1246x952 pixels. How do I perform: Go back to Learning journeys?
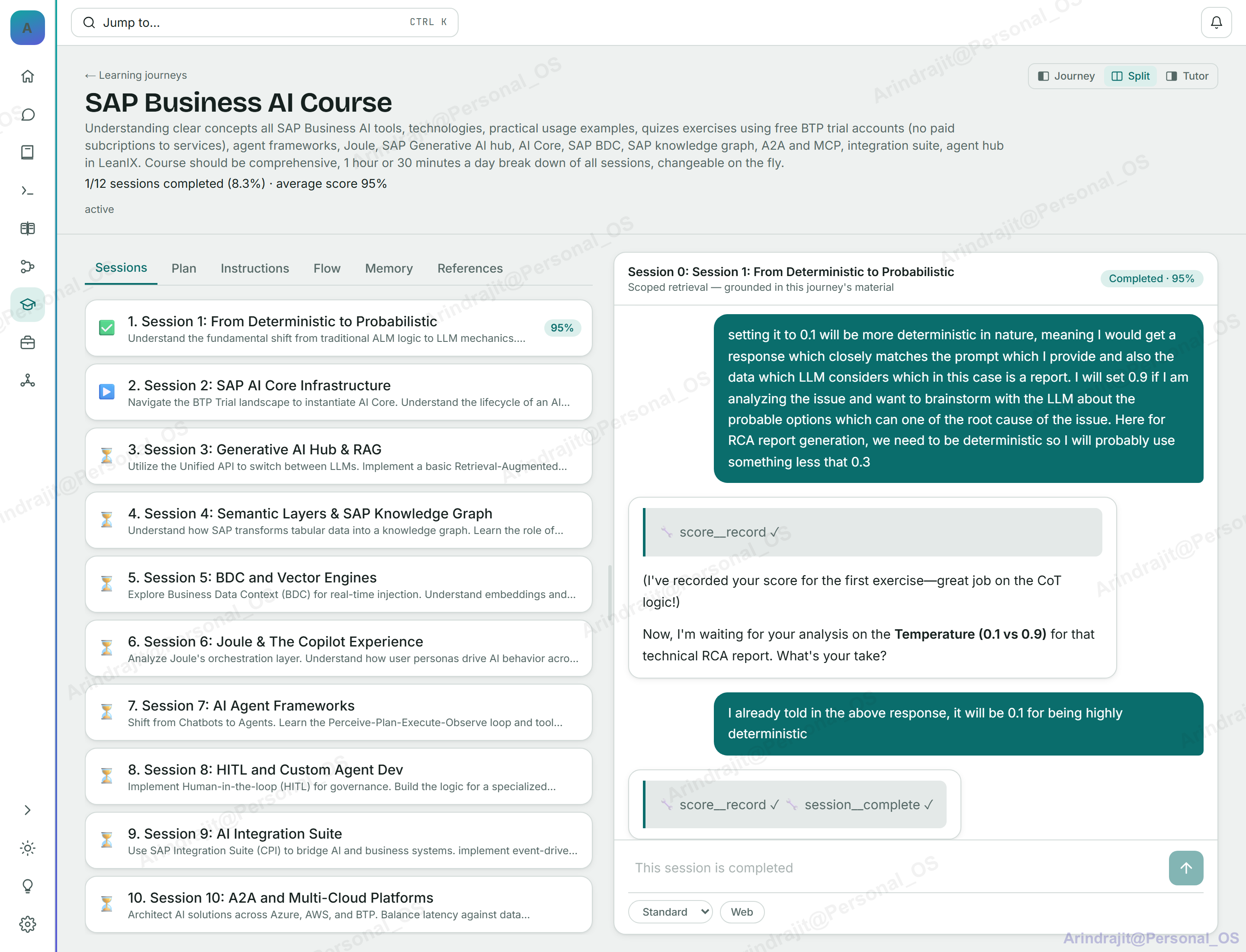click(x=136, y=75)
